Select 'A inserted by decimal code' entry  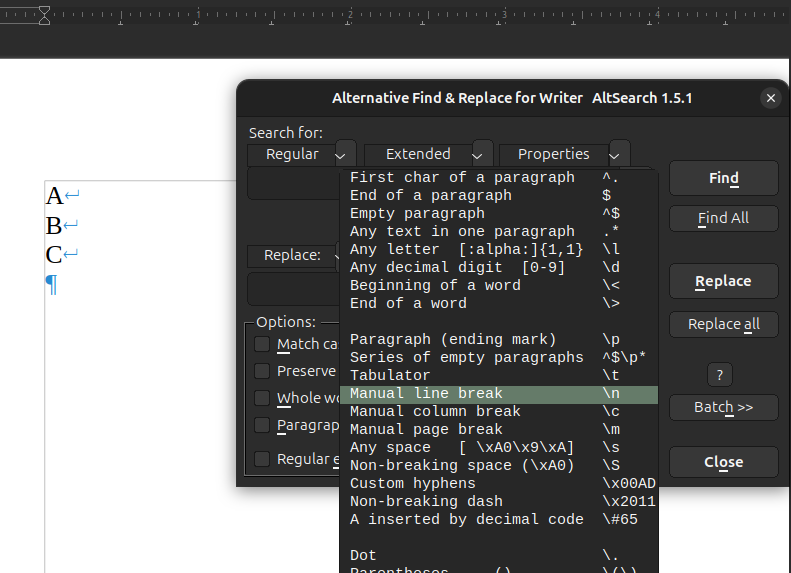(498, 519)
